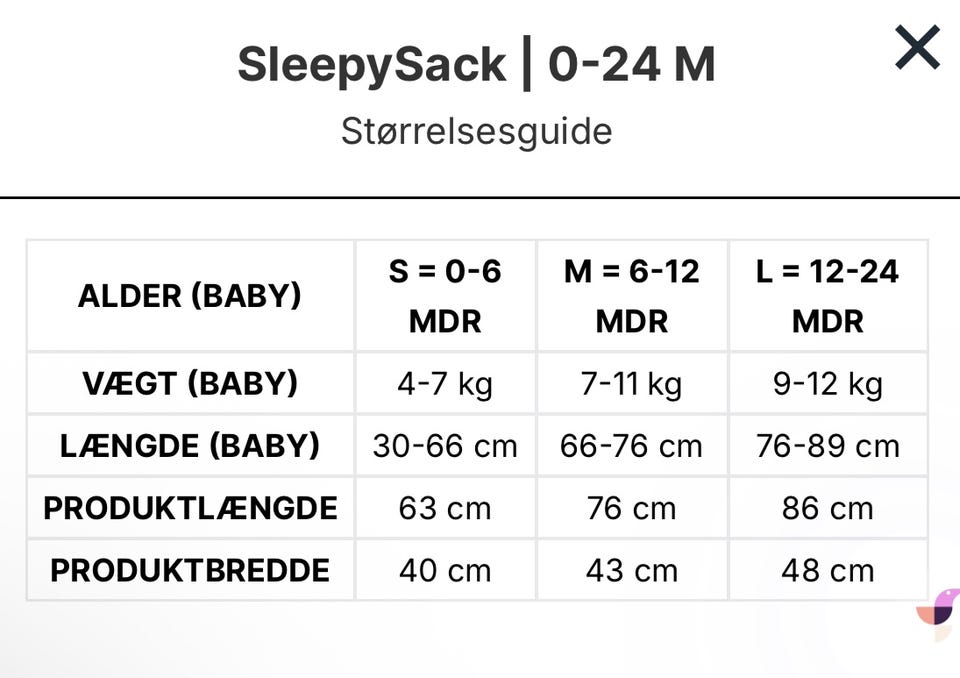Click the 9-12 kg weight cell
Screen dimensions: 960x678
pos(828,384)
